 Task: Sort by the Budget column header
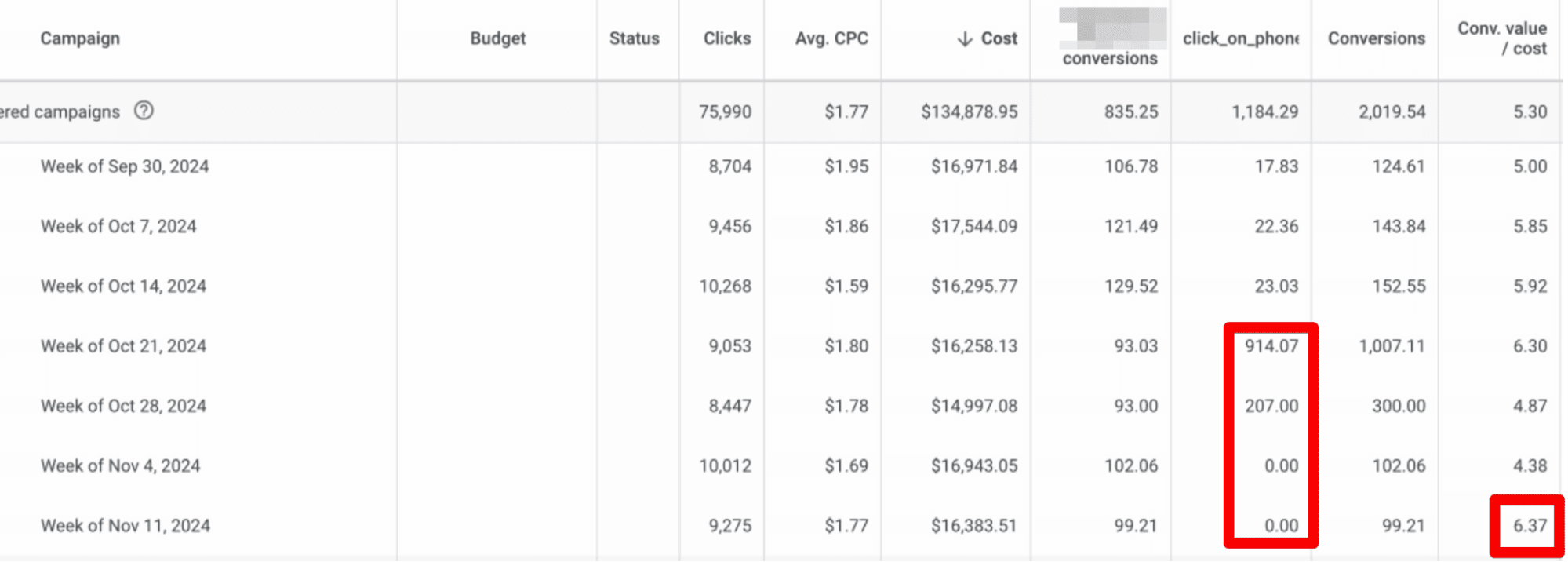(x=497, y=38)
